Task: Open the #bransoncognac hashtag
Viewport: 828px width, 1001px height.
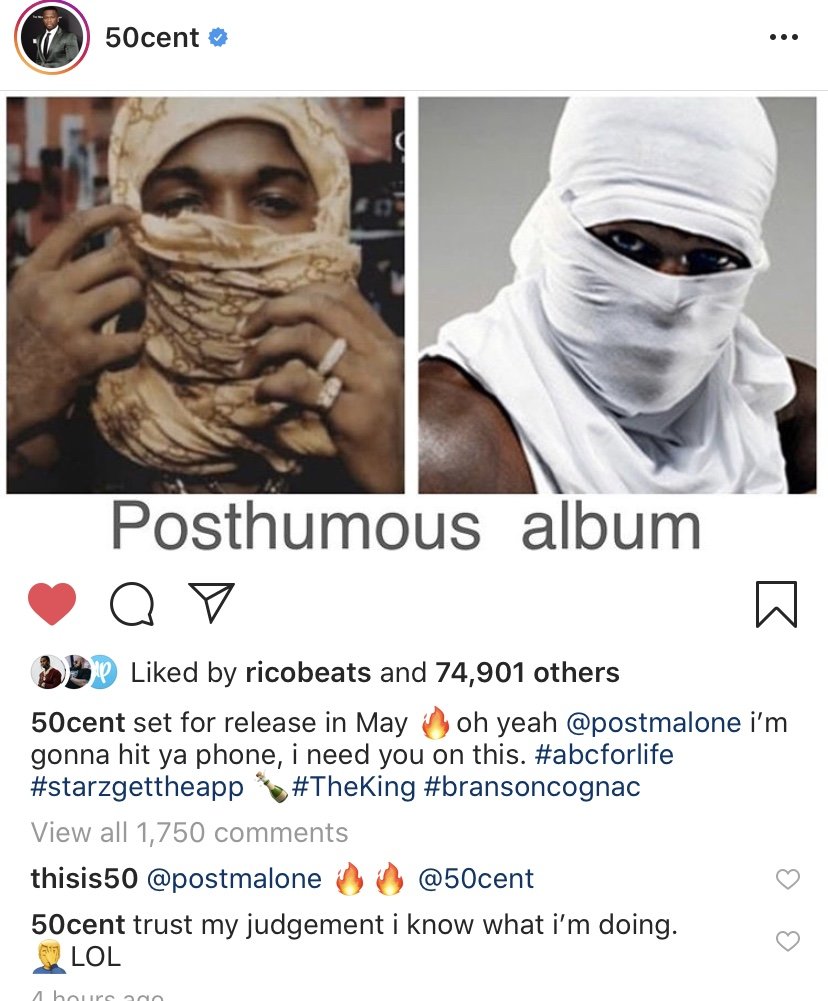Action: (x=532, y=786)
